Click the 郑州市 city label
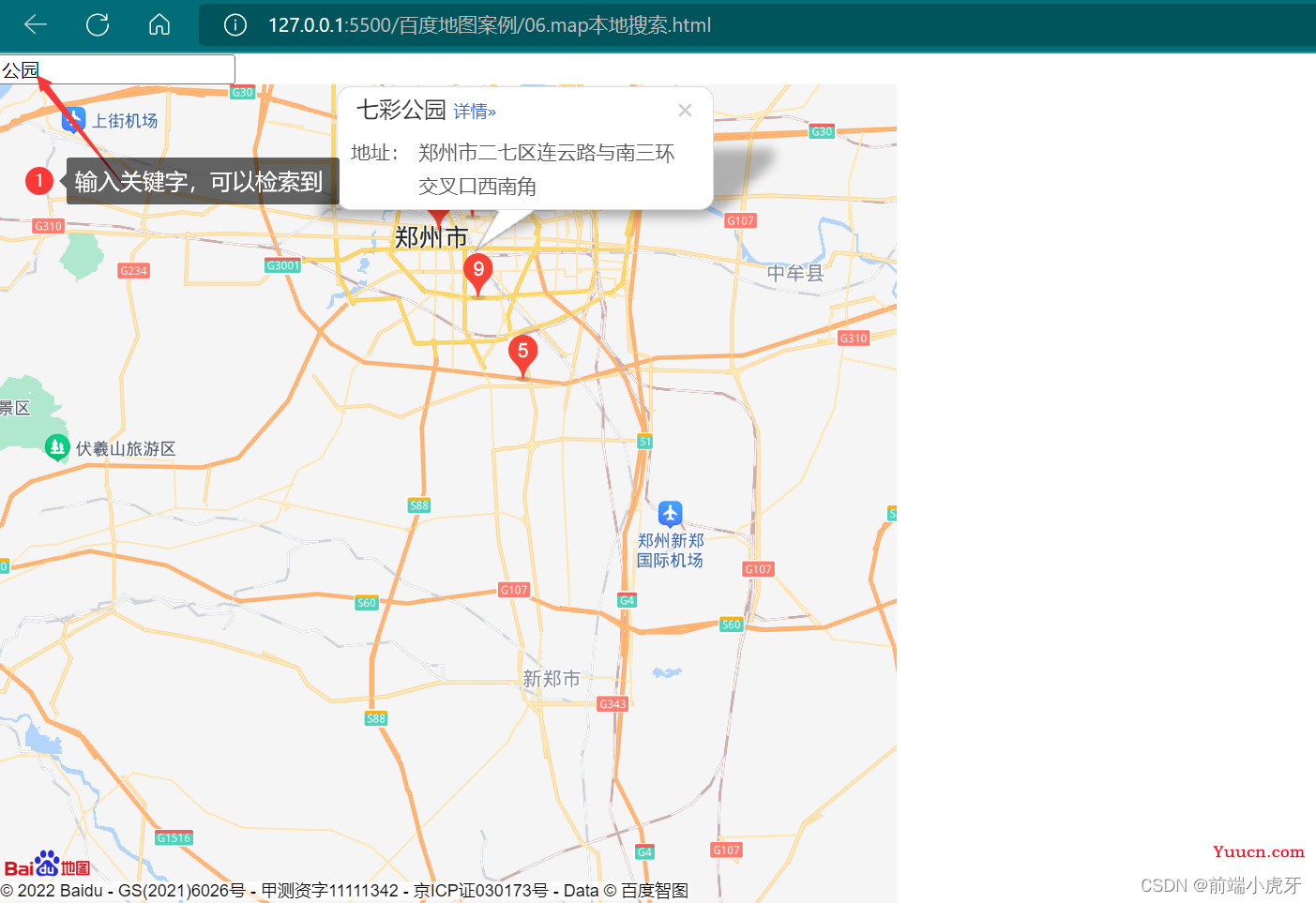Screen dimensions: 1316x903 point(431,237)
